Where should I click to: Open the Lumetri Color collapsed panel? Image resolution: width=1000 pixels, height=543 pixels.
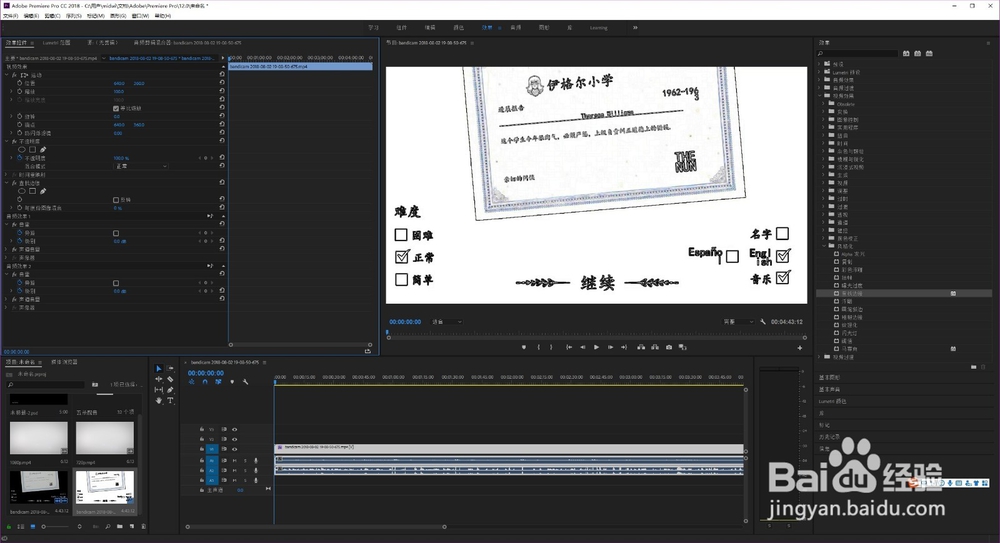[832, 401]
